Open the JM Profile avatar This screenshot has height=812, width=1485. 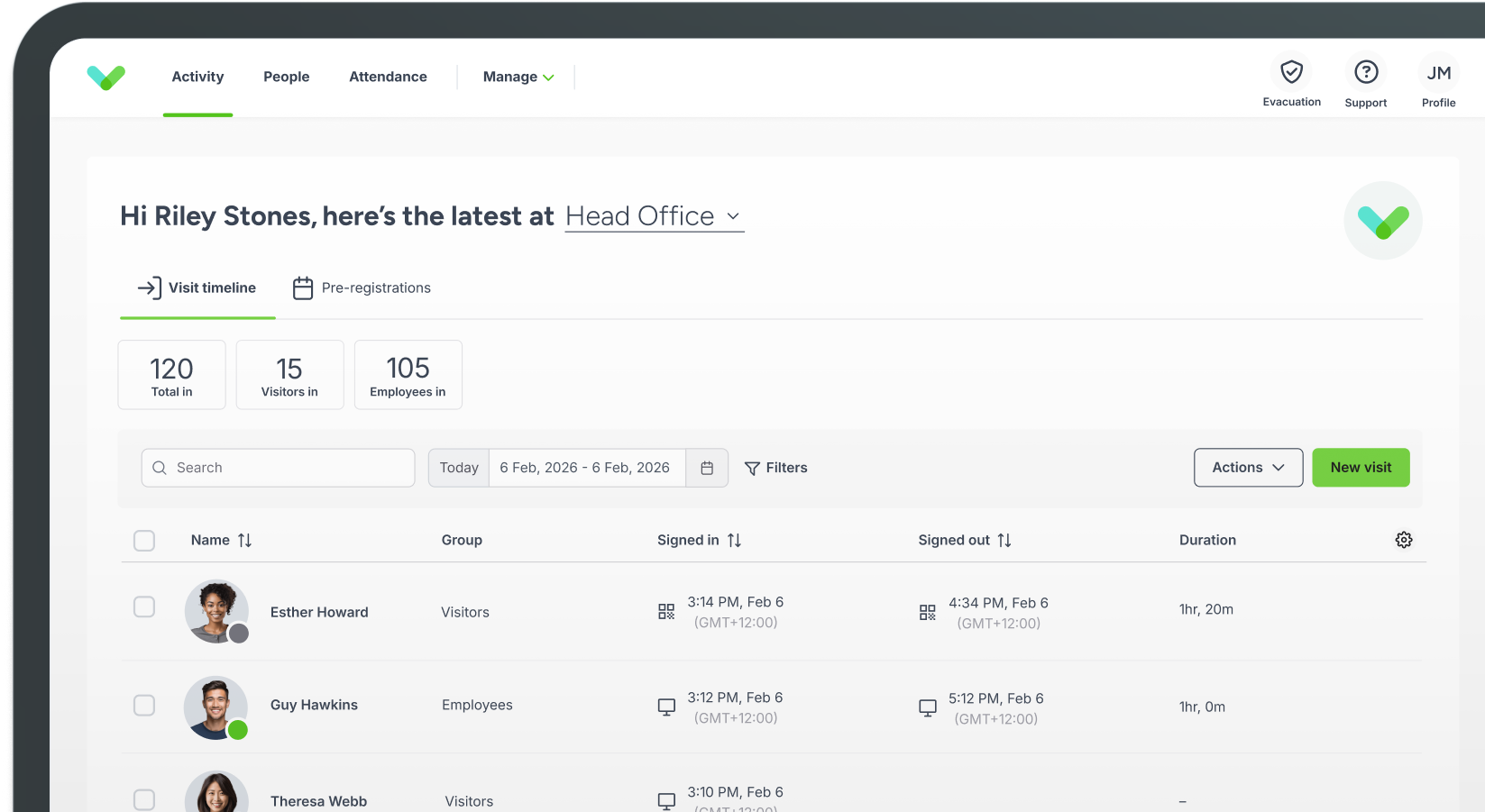point(1439,72)
